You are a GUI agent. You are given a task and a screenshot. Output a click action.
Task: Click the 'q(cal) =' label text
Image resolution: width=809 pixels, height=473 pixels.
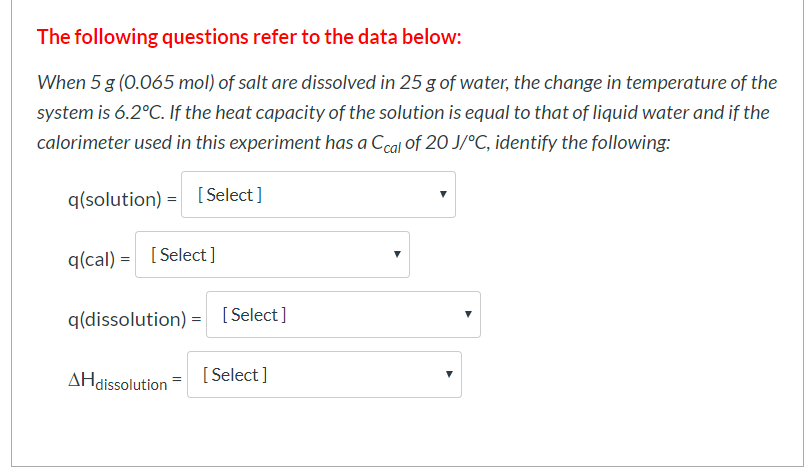pyautogui.click(x=99, y=258)
